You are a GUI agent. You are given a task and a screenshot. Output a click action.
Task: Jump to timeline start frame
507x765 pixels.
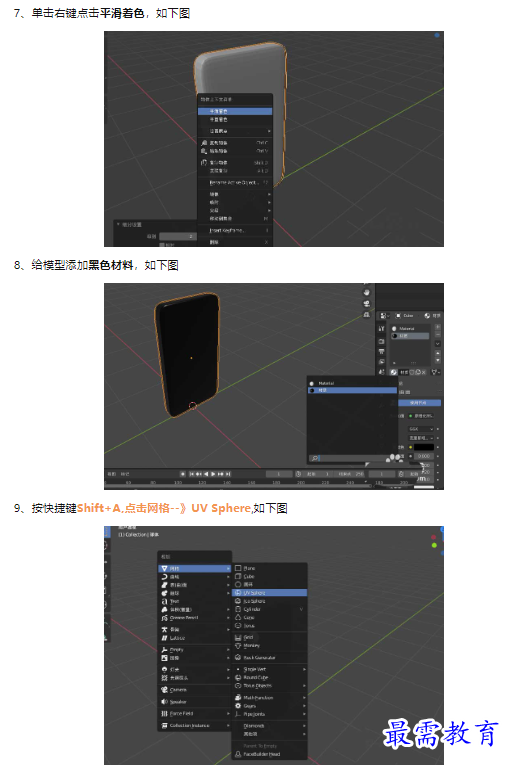(x=192, y=474)
